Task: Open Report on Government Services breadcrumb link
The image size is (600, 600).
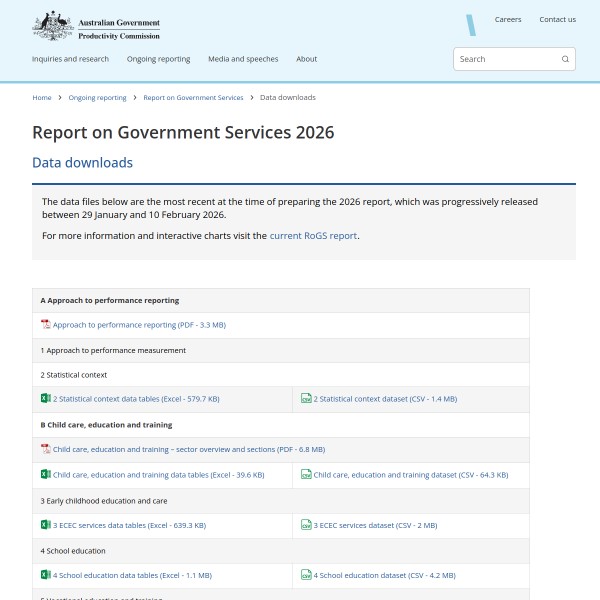Action: coord(193,98)
